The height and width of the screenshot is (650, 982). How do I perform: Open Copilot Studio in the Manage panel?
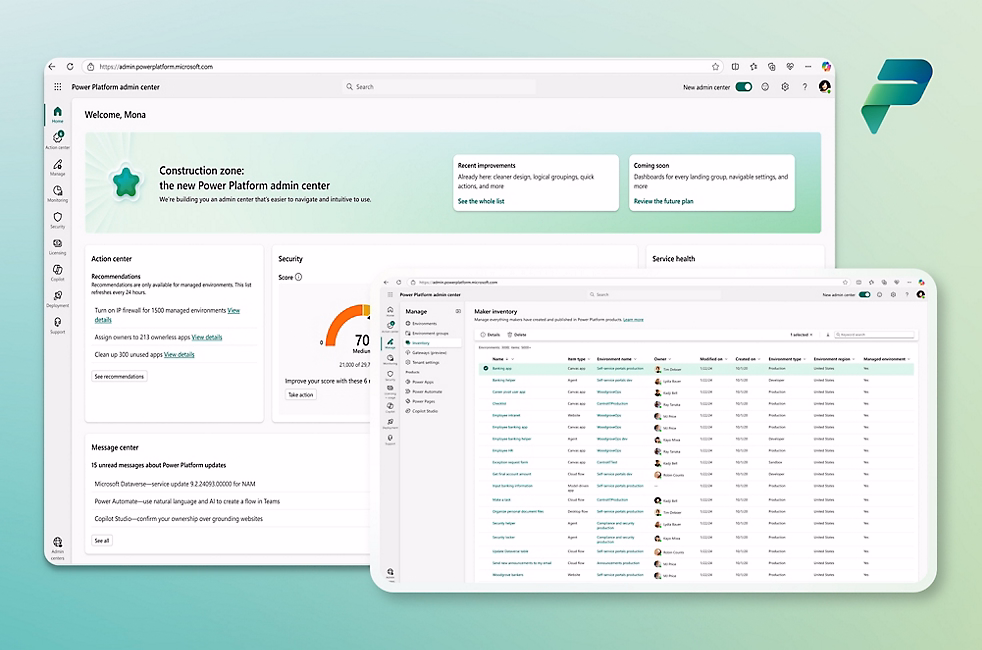click(421, 411)
